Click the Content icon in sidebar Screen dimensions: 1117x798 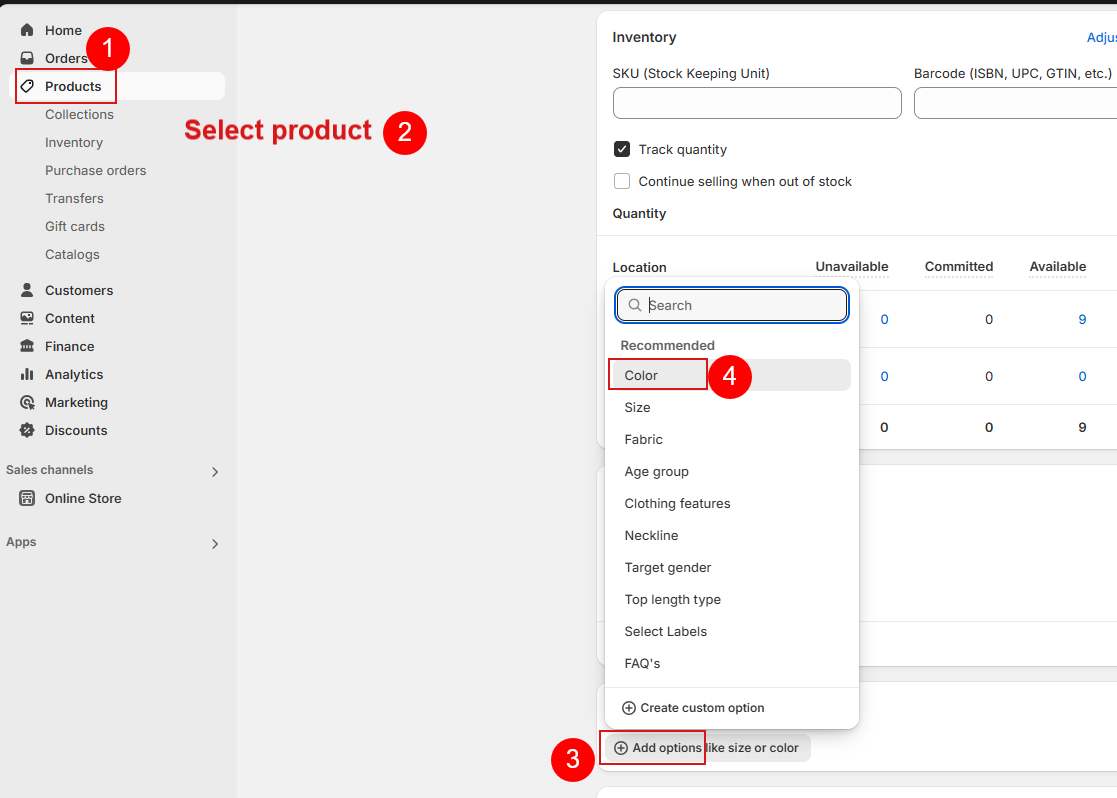pos(27,318)
